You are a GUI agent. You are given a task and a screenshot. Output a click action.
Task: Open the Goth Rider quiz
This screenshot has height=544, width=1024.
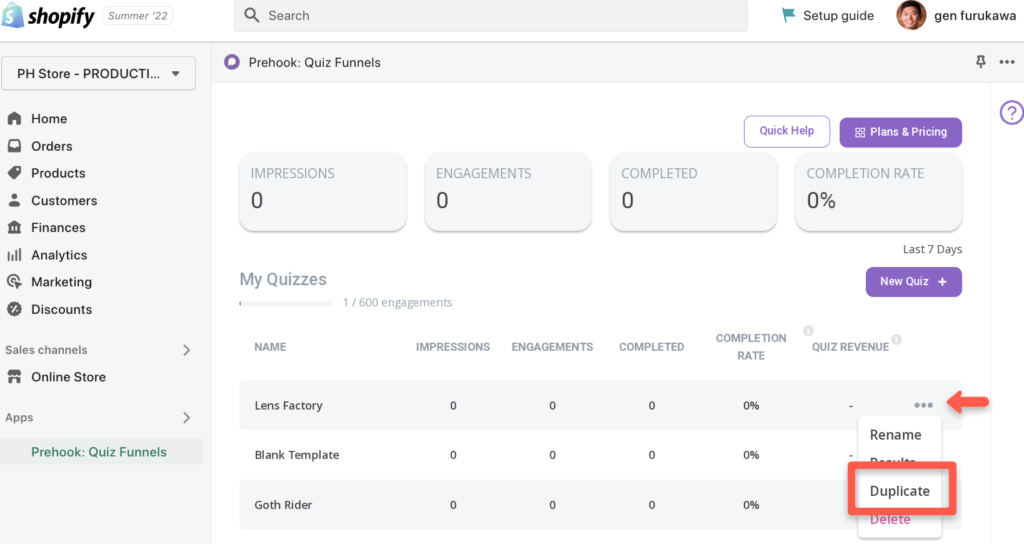[x=283, y=505]
